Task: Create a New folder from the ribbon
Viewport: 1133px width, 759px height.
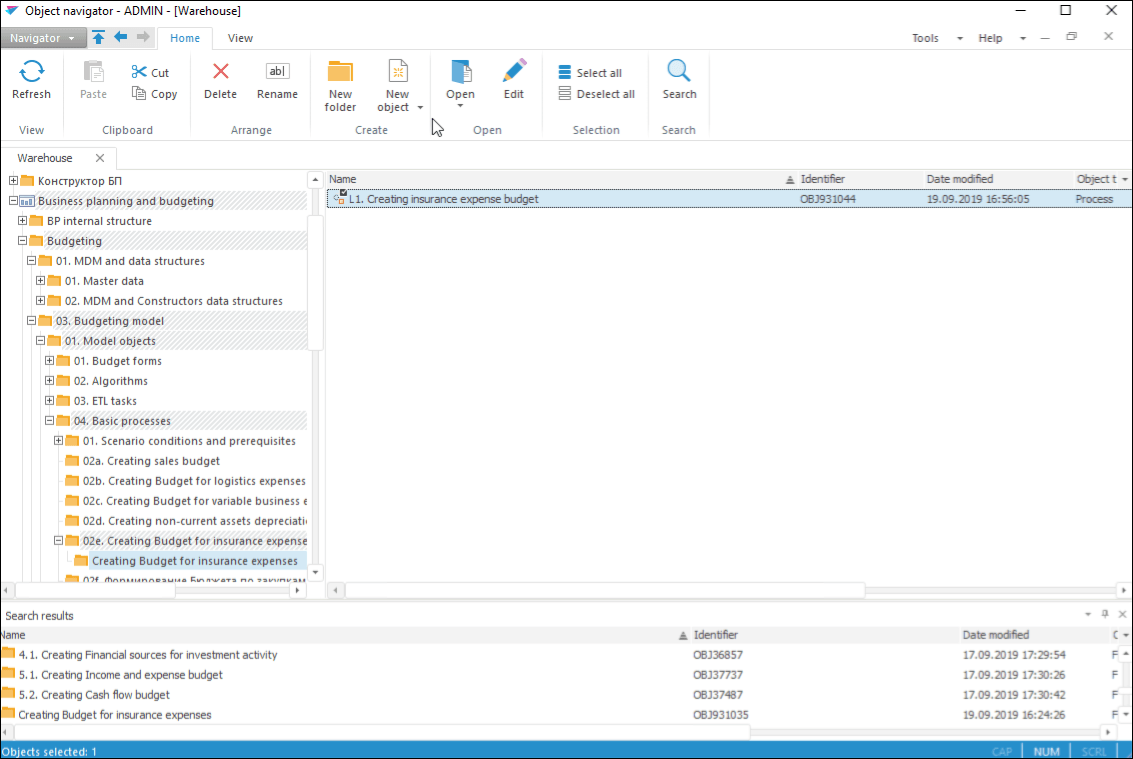Action: click(340, 84)
